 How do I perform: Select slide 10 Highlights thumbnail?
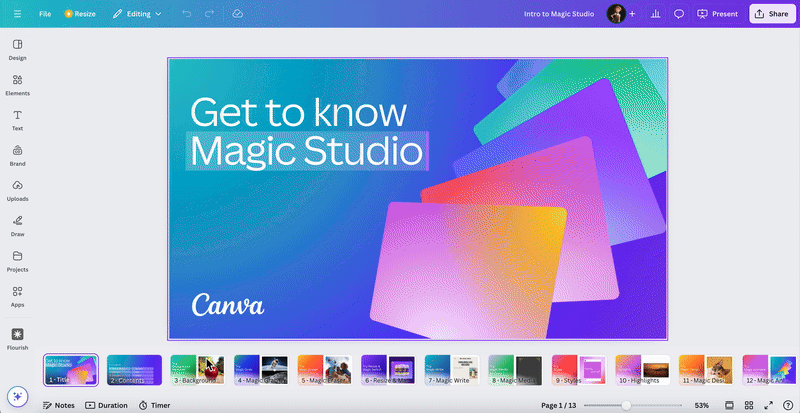point(643,370)
